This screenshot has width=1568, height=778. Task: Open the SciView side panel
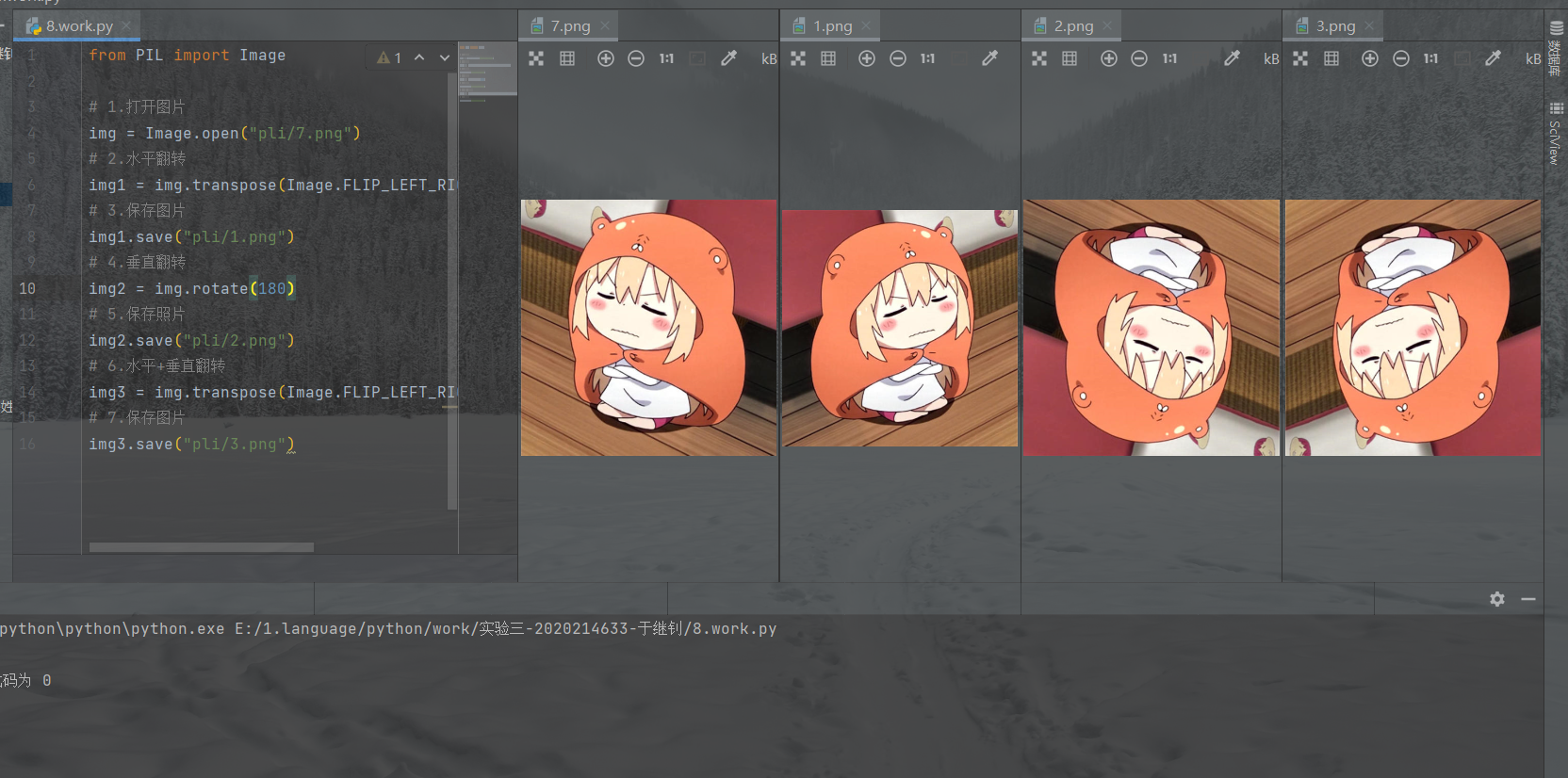coord(1557,132)
